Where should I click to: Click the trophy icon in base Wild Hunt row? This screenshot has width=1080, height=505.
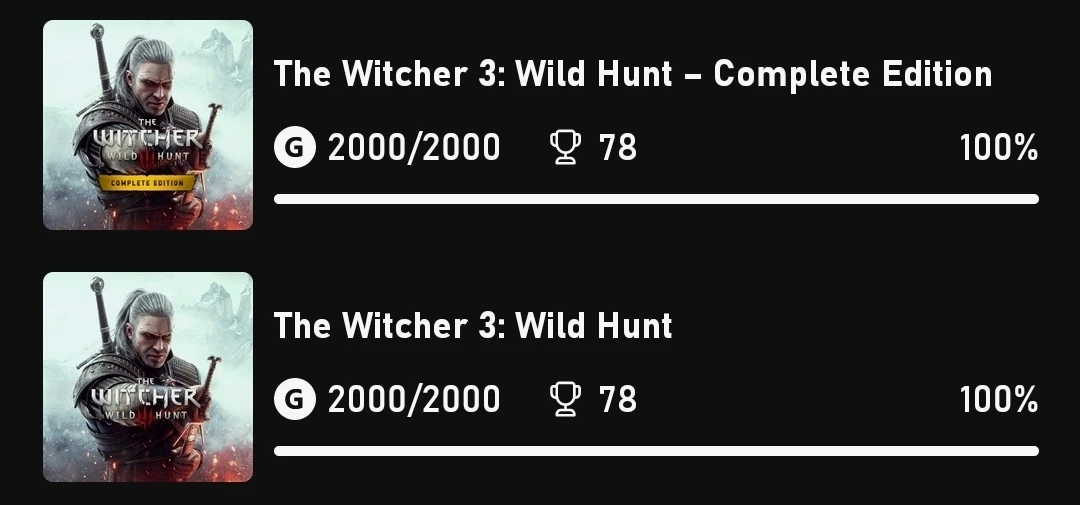pos(565,400)
